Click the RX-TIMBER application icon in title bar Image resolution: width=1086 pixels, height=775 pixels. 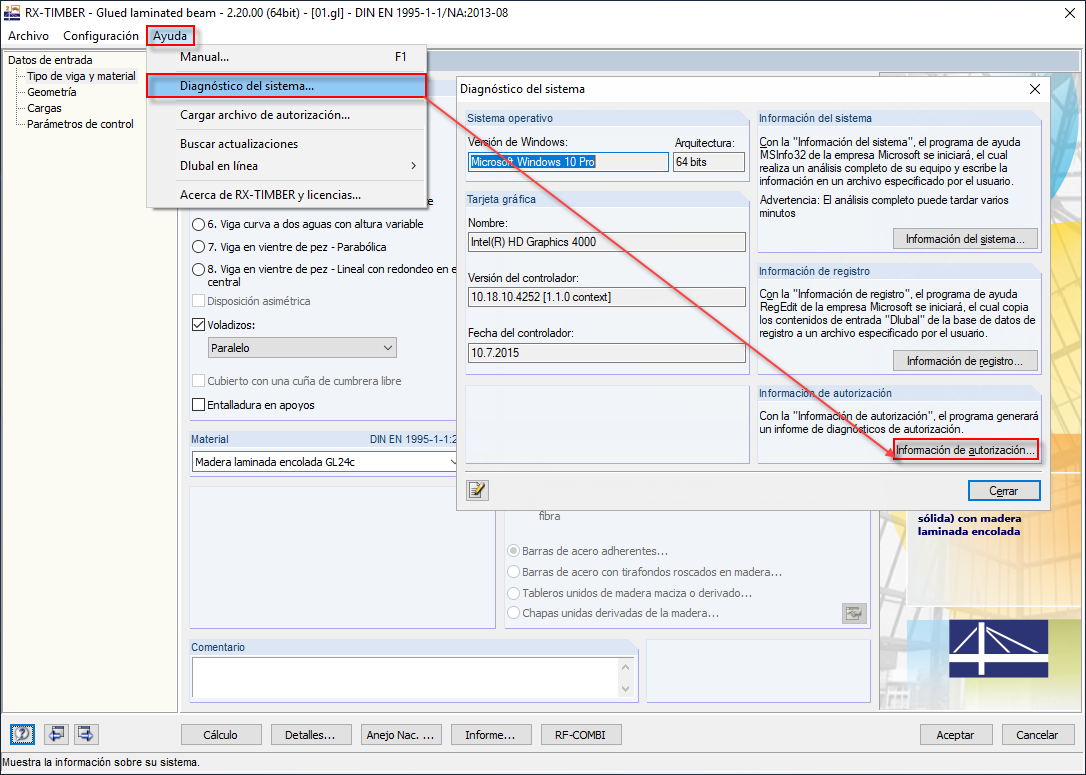12,12
